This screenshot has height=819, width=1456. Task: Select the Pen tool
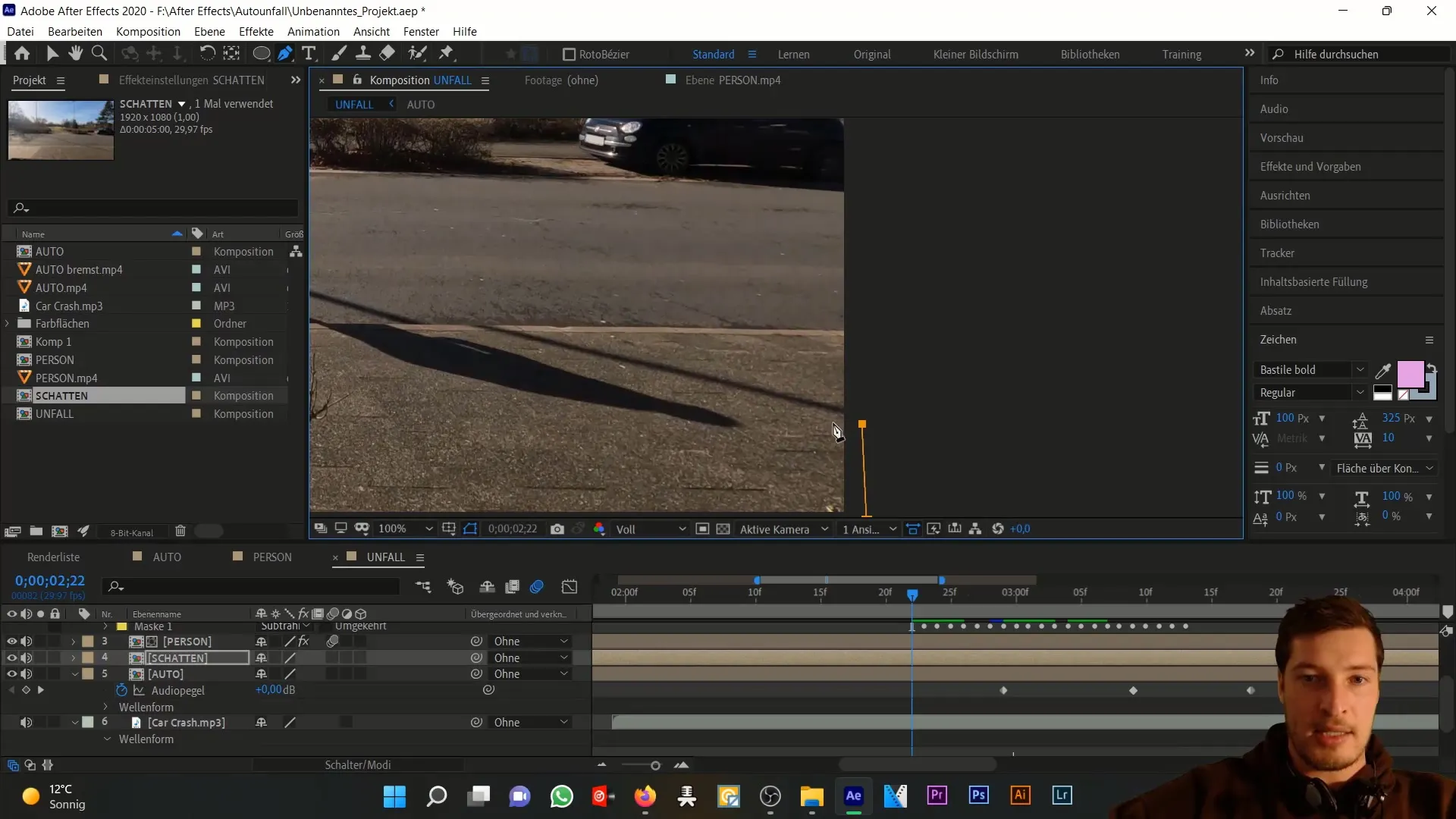click(285, 54)
